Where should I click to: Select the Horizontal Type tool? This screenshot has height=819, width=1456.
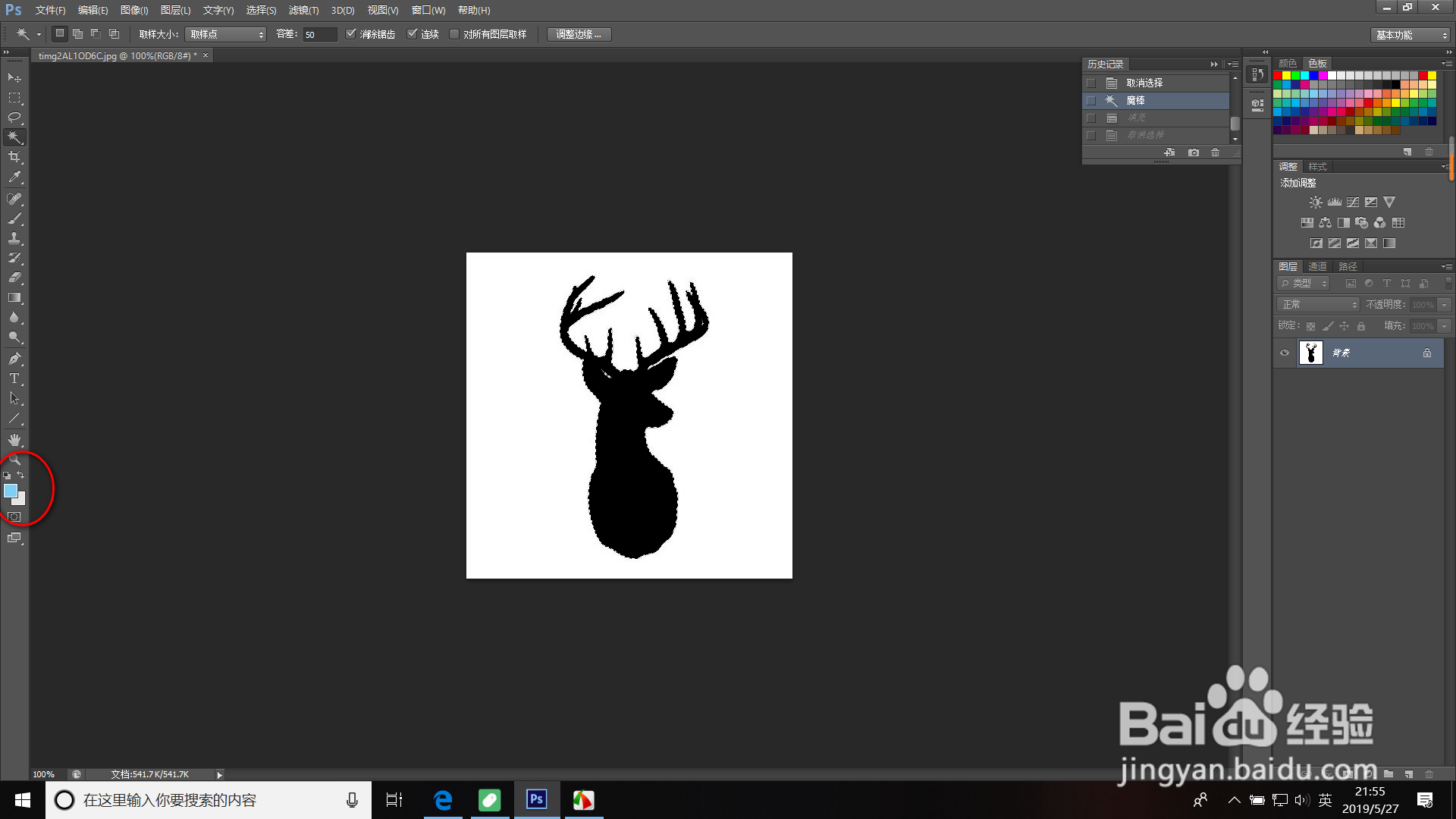14,378
